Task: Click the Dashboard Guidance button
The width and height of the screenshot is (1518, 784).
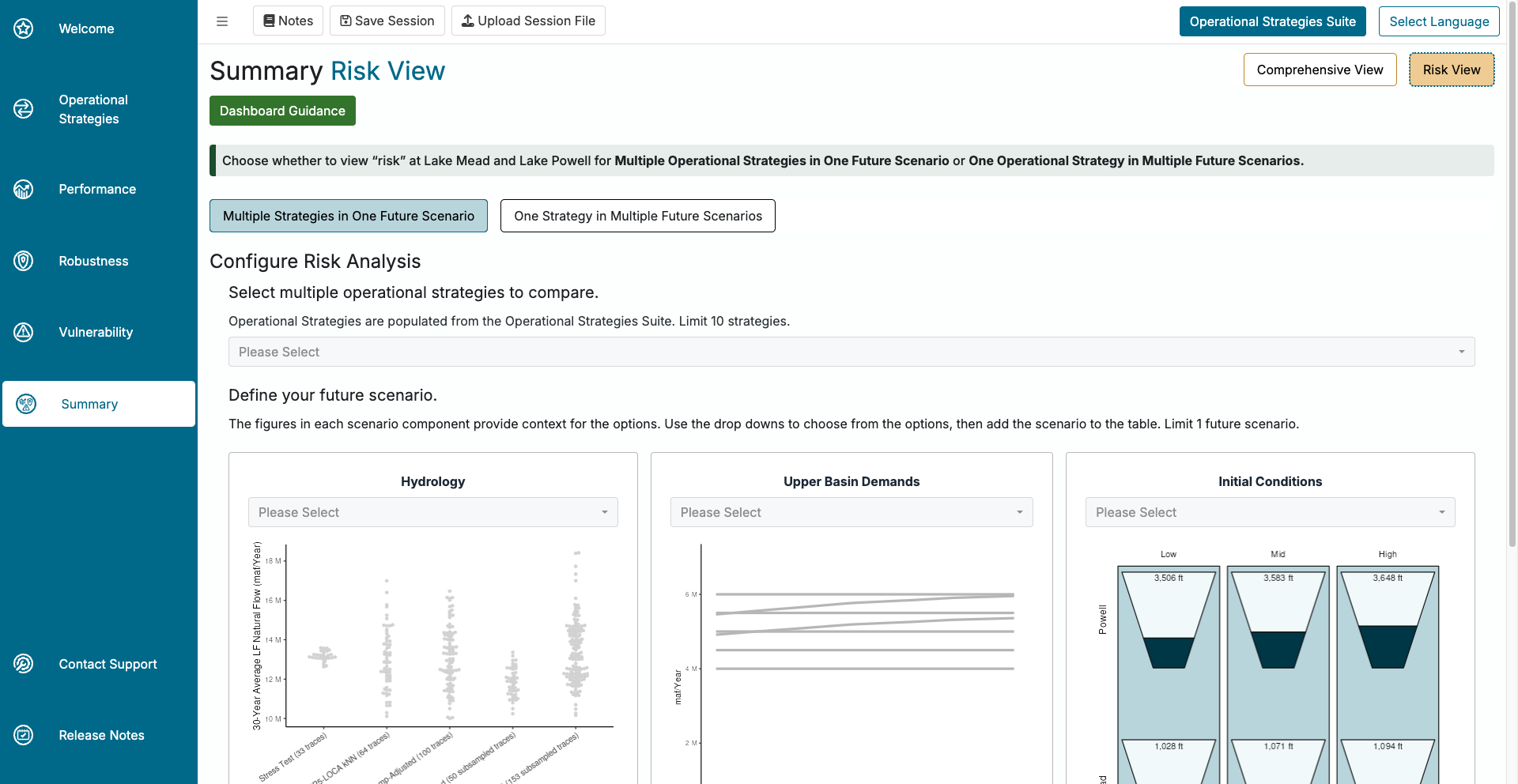Action: click(x=282, y=111)
